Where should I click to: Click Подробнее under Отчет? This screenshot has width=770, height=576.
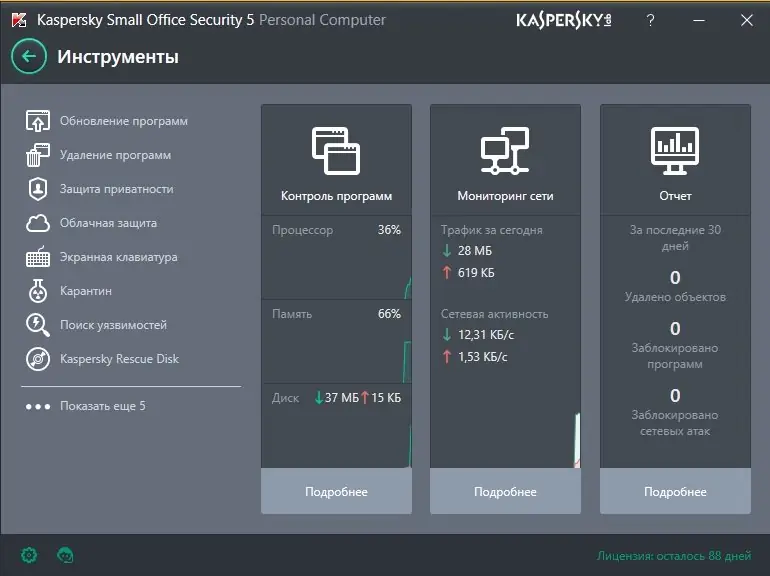675,491
